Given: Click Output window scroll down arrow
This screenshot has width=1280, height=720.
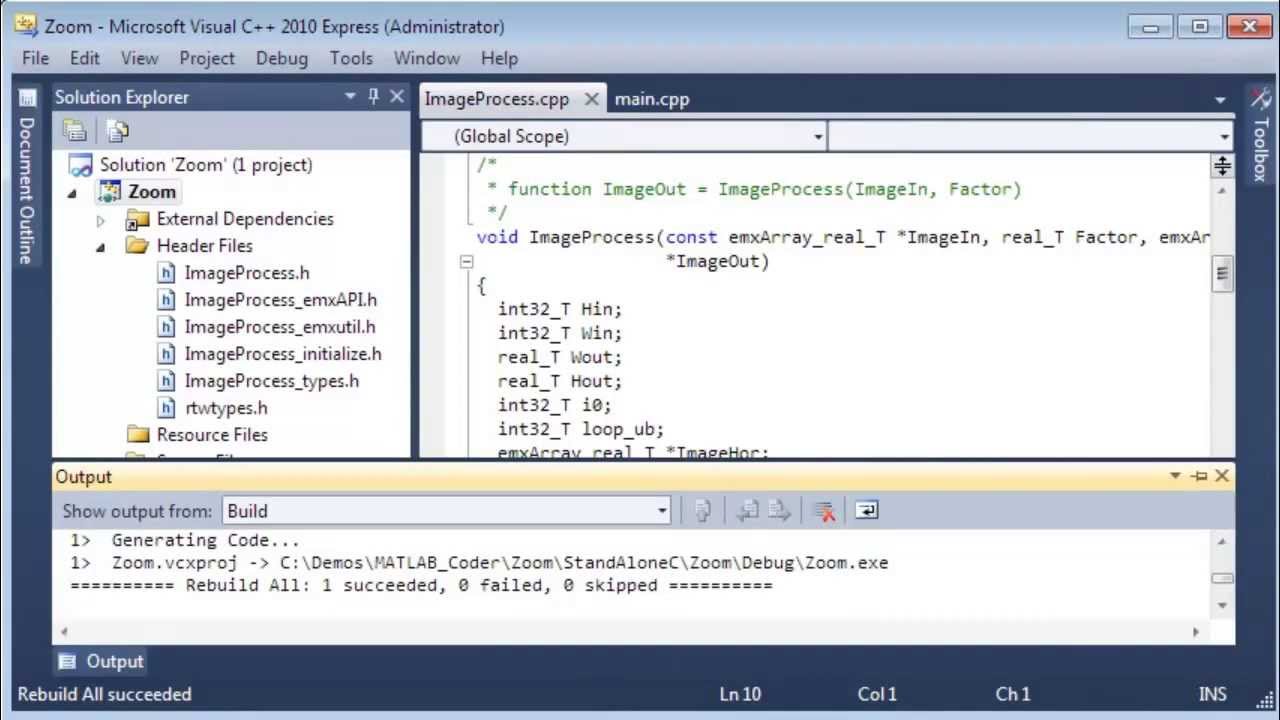Looking at the screenshot, I should [x=1222, y=605].
